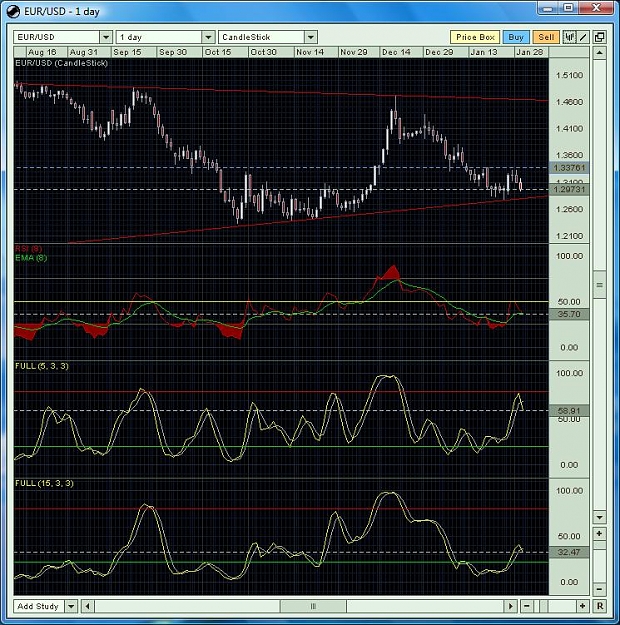
Task: Click the 1.29731 price level marker
Action: click(569, 189)
